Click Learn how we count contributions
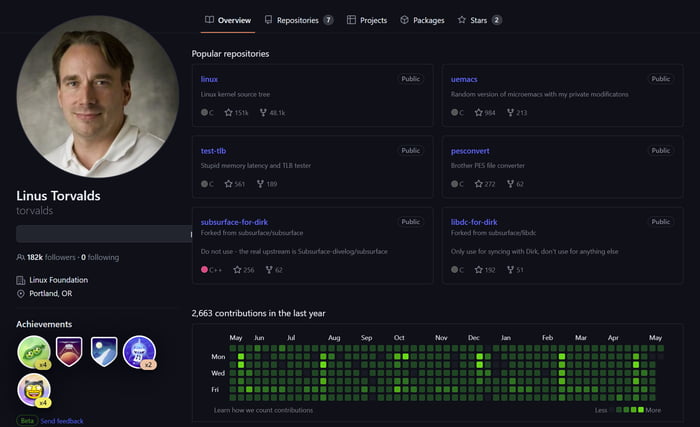The image size is (700, 427). tap(263, 410)
